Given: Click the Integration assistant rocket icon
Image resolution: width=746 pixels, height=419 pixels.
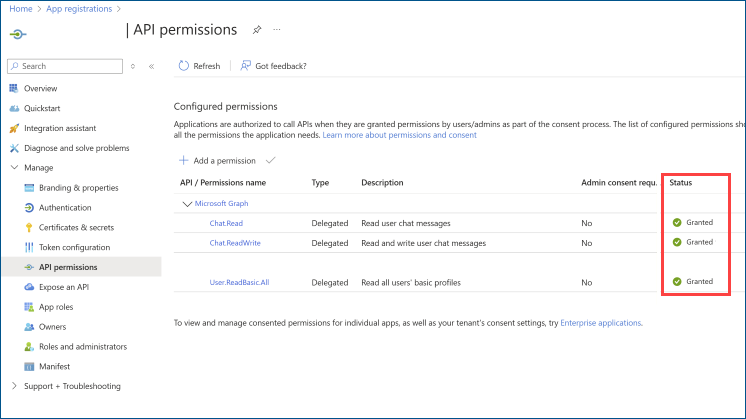Looking at the screenshot, I should point(14,128).
